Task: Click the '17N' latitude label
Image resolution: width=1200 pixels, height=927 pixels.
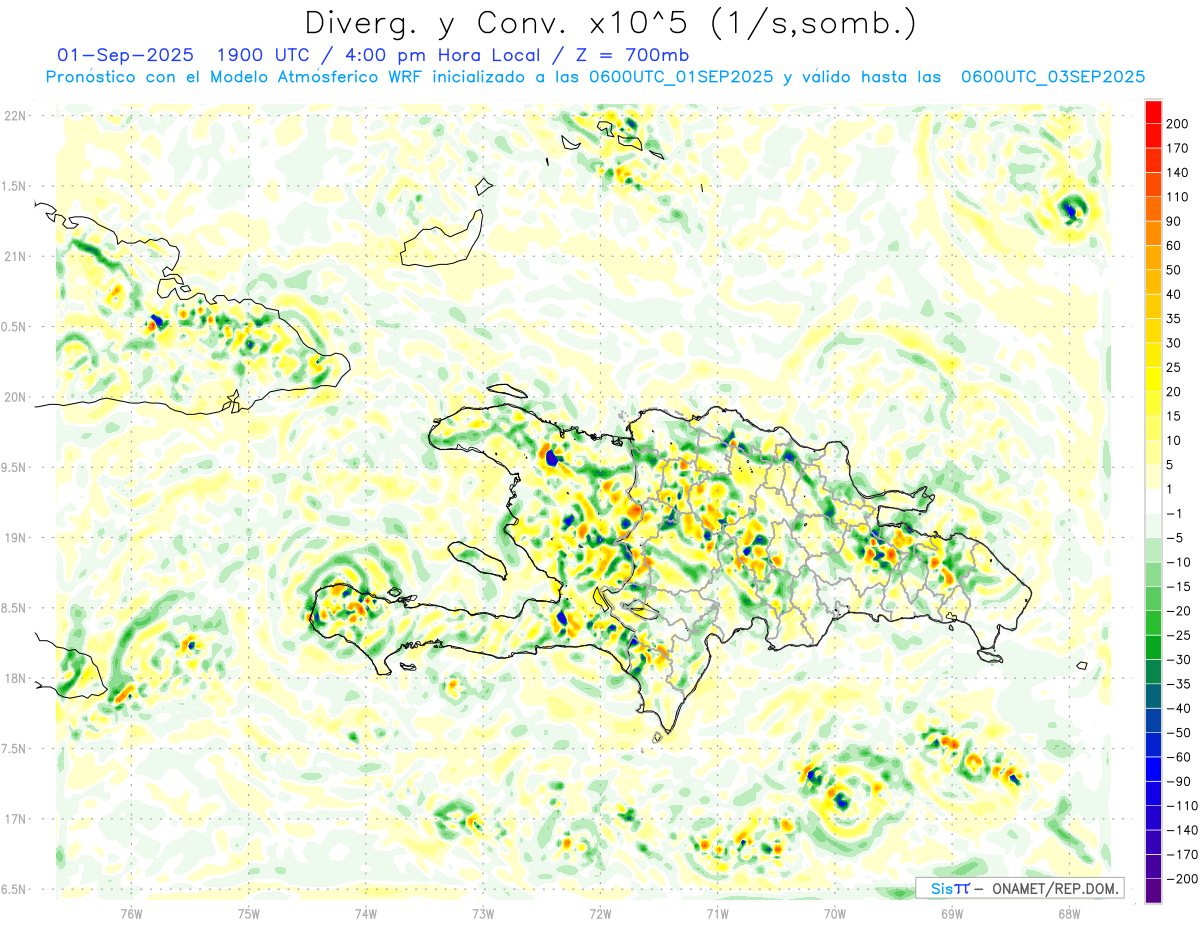Action: coord(15,819)
